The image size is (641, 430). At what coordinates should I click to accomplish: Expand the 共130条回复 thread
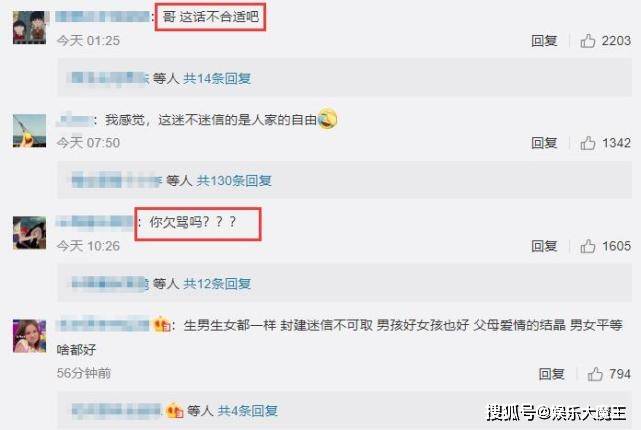coord(234,180)
